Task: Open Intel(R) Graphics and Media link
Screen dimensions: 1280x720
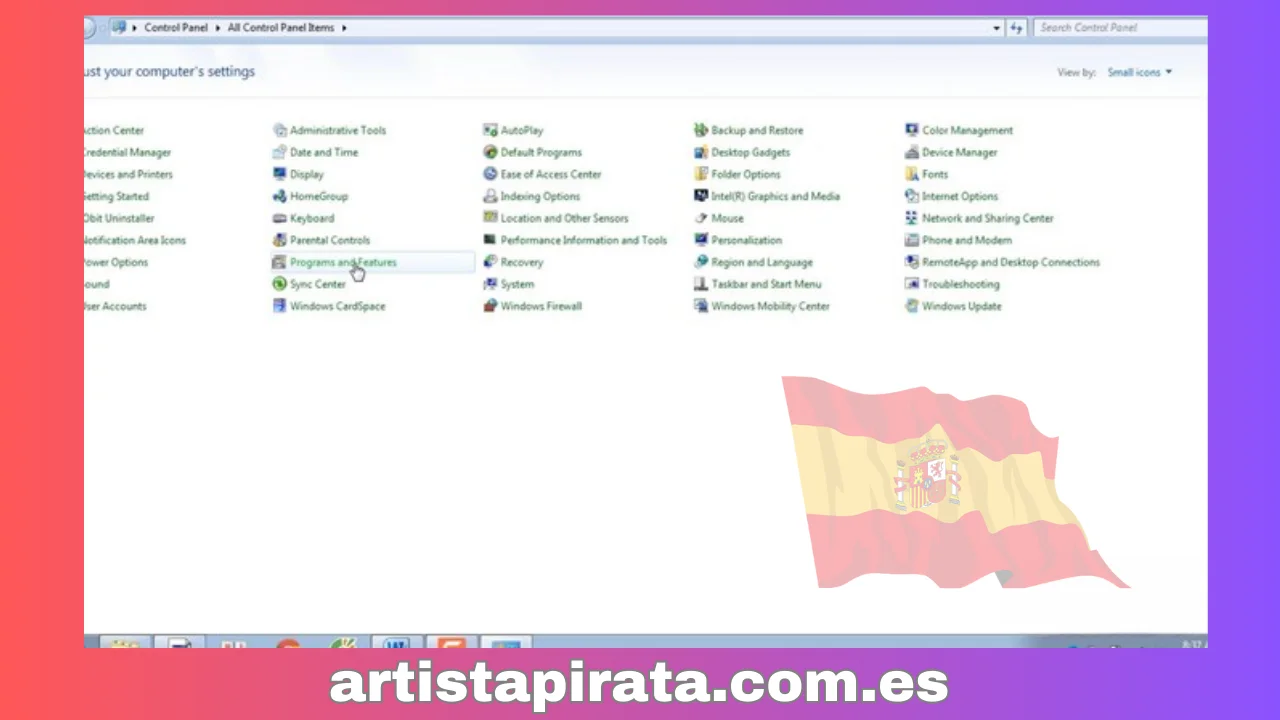Action: pos(775,196)
